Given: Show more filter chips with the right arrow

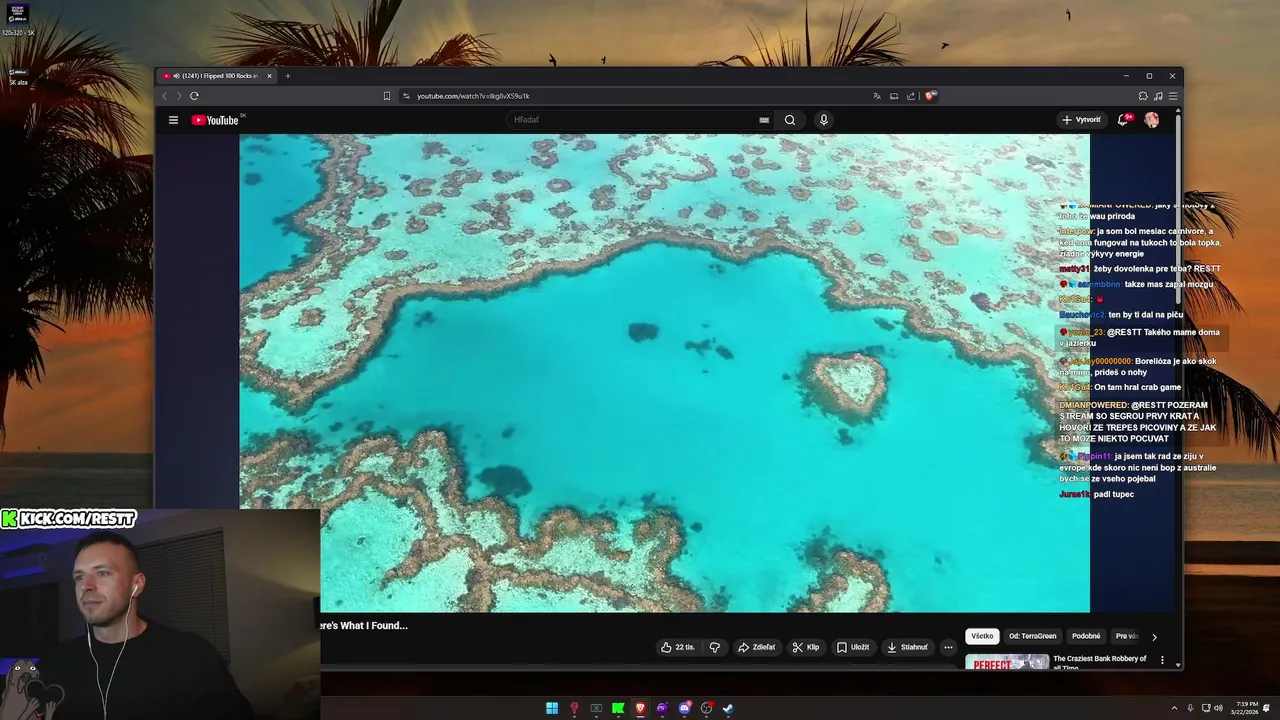Looking at the screenshot, I should pyautogui.click(x=1154, y=637).
